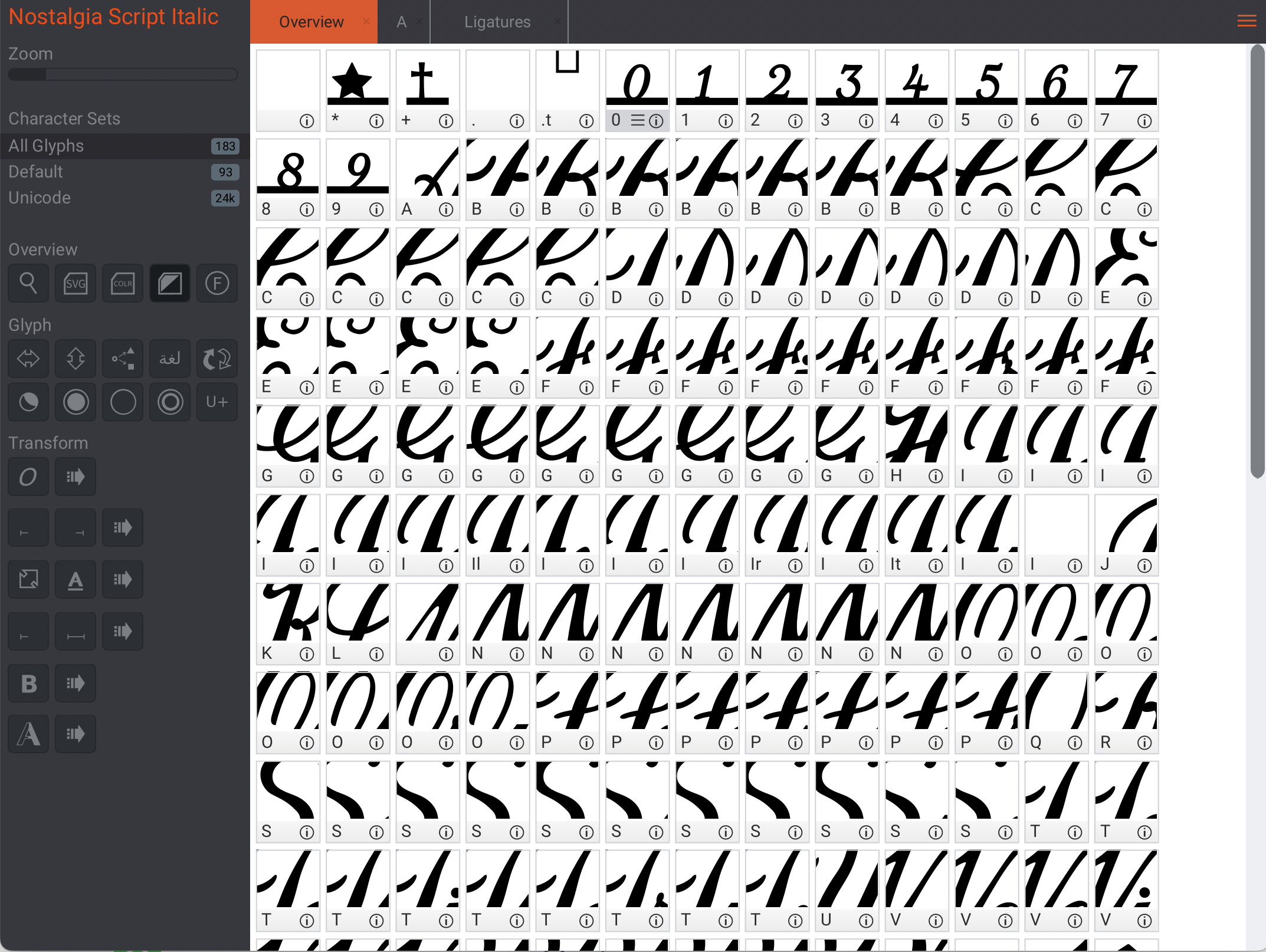The height and width of the screenshot is (952, 1266).
Task: Open the hamburger menu at top right
Action: (x=1247, y=22)
